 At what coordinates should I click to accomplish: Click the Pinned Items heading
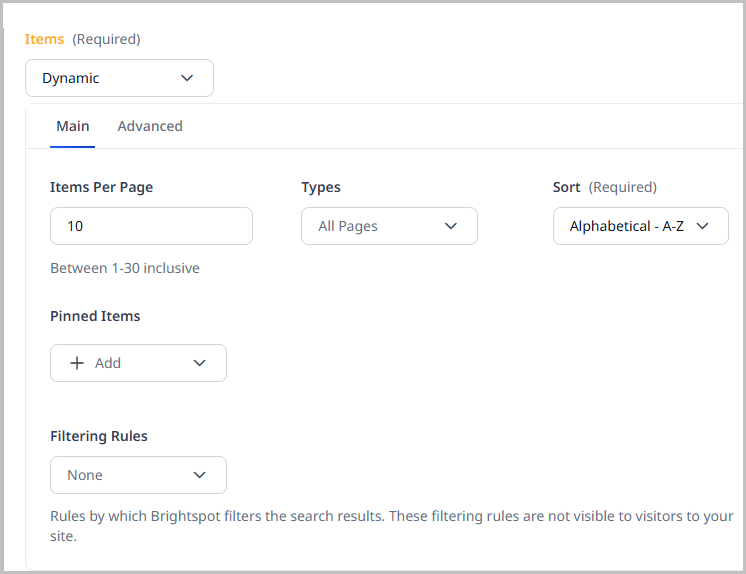95,316
